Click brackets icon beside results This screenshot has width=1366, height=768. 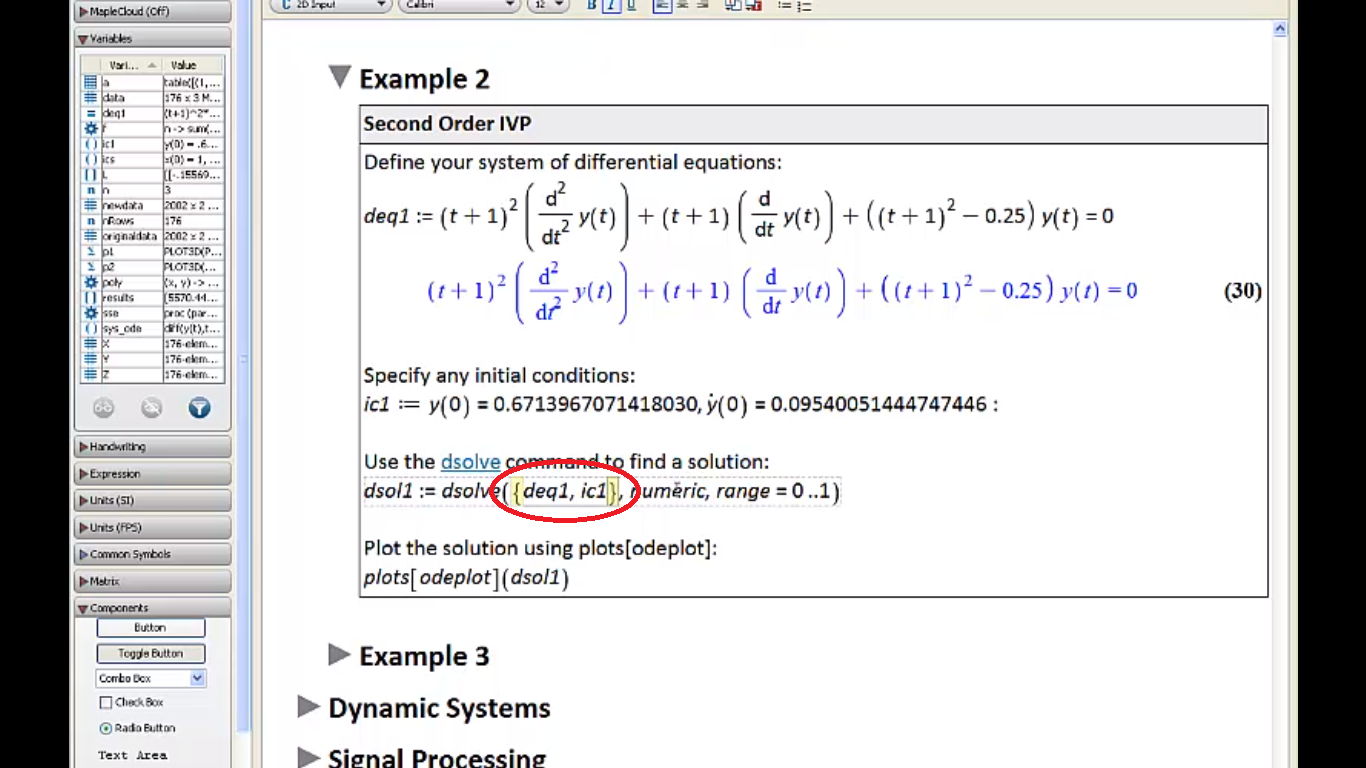point(91,298)
